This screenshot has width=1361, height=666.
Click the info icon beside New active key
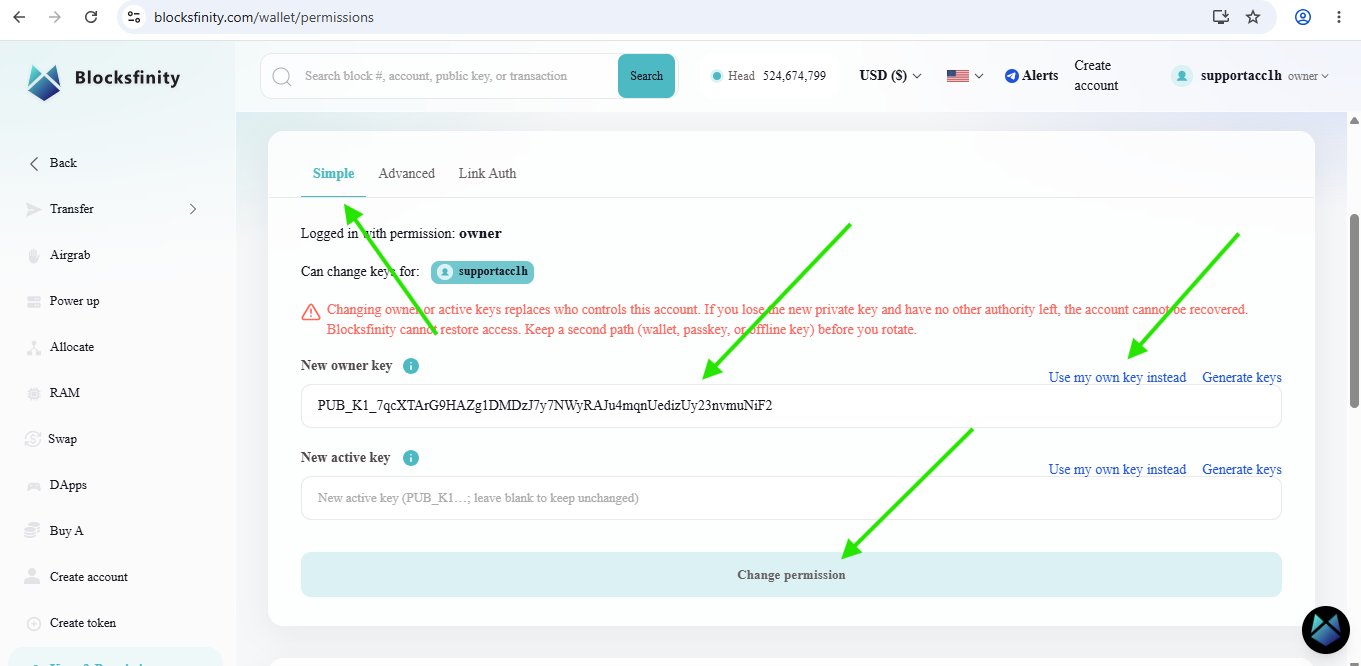[411, 458]
